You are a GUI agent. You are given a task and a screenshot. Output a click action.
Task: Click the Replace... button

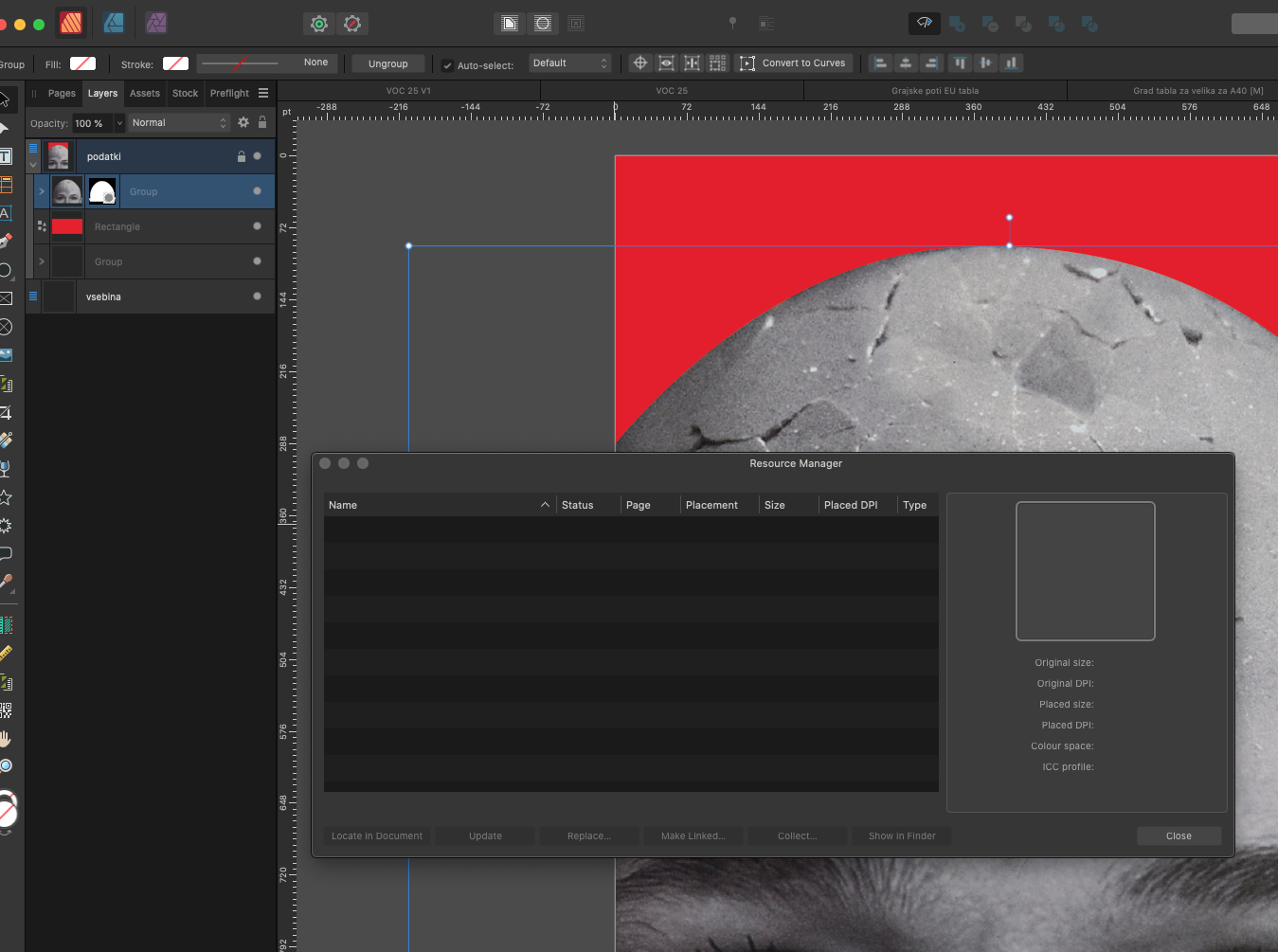(x=589, y=835)
